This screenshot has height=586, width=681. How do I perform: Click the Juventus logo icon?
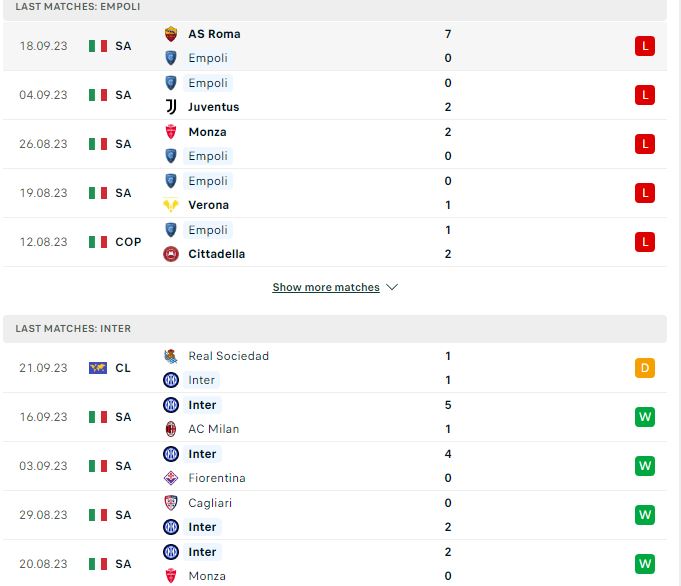[x=171, y=107]
